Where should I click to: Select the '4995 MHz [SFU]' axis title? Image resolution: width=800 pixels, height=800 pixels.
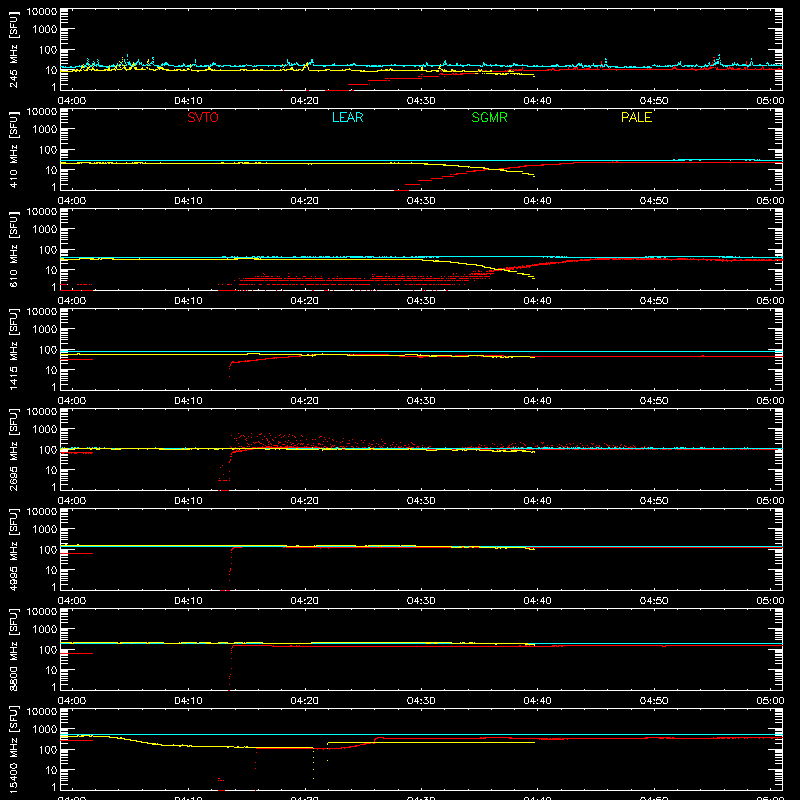[14, 549]
